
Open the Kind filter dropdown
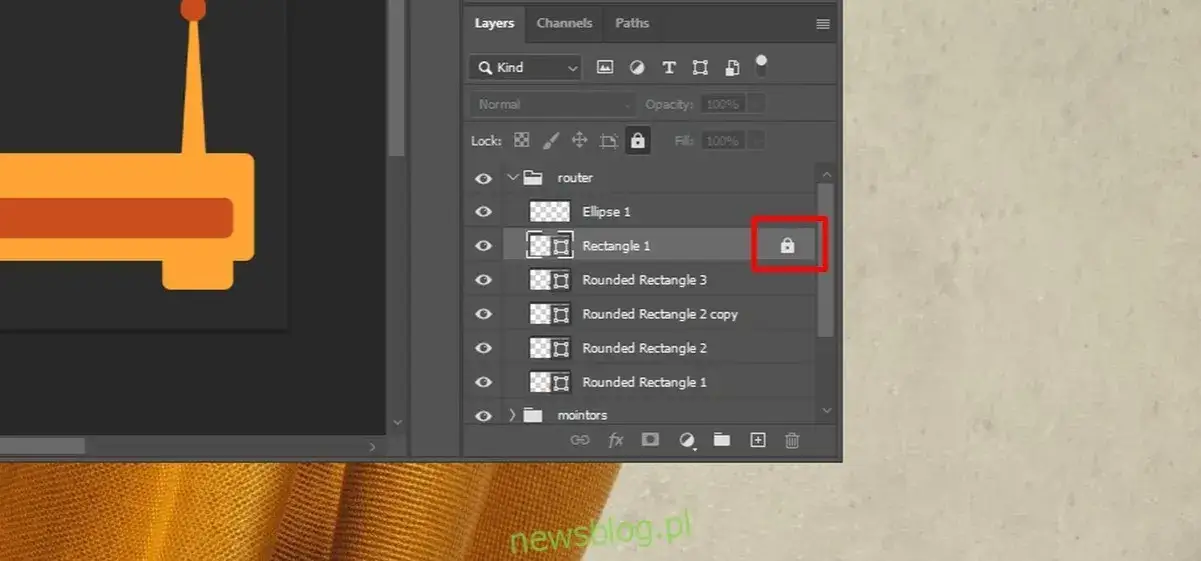tap(525, 68)
